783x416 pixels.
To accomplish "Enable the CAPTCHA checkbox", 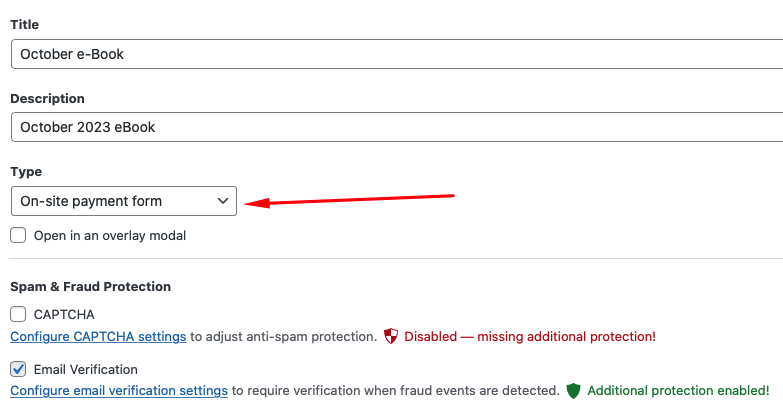I will pyautogui.click(x=18, y=314).
